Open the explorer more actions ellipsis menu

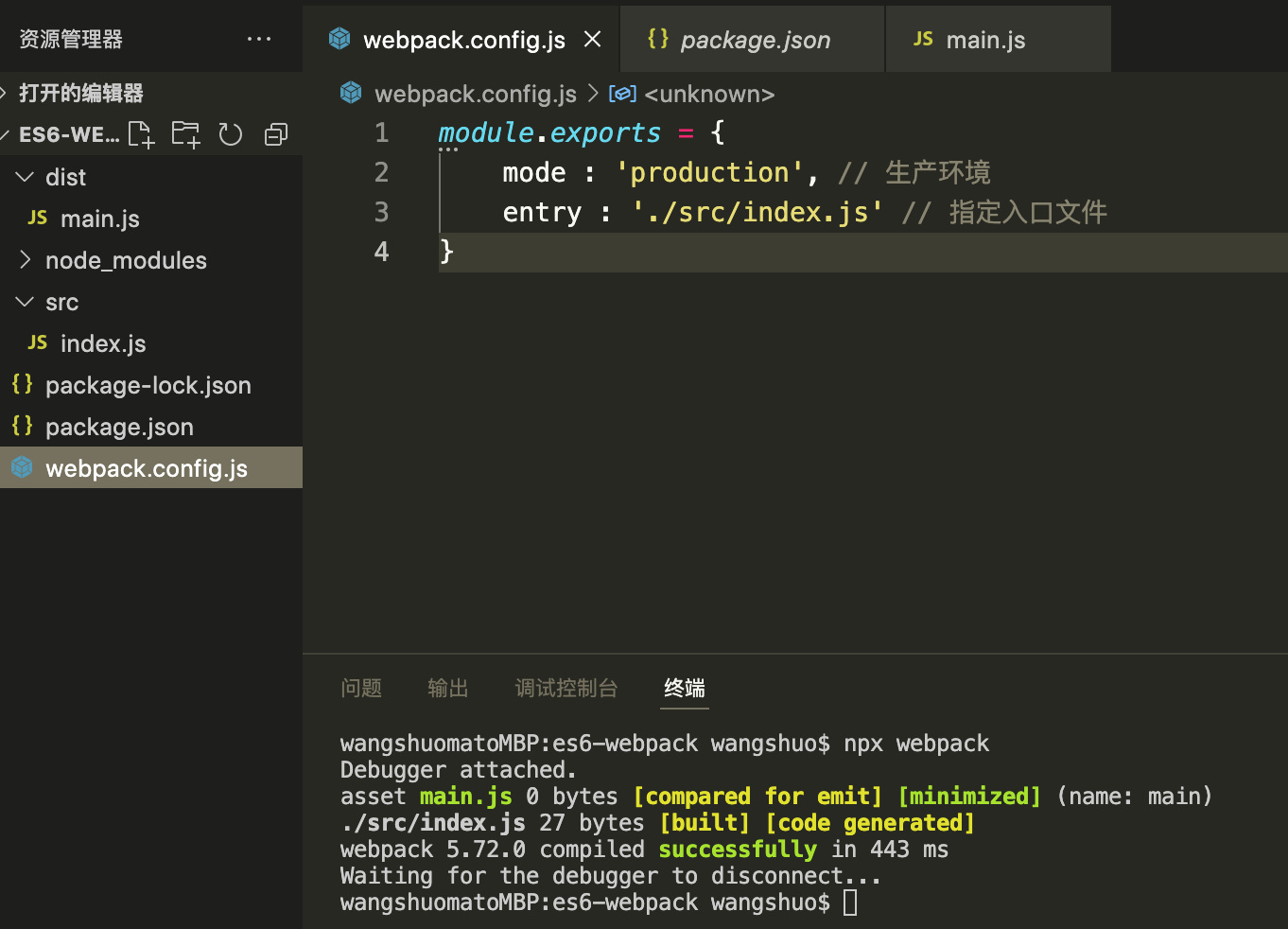pos(259,39)
